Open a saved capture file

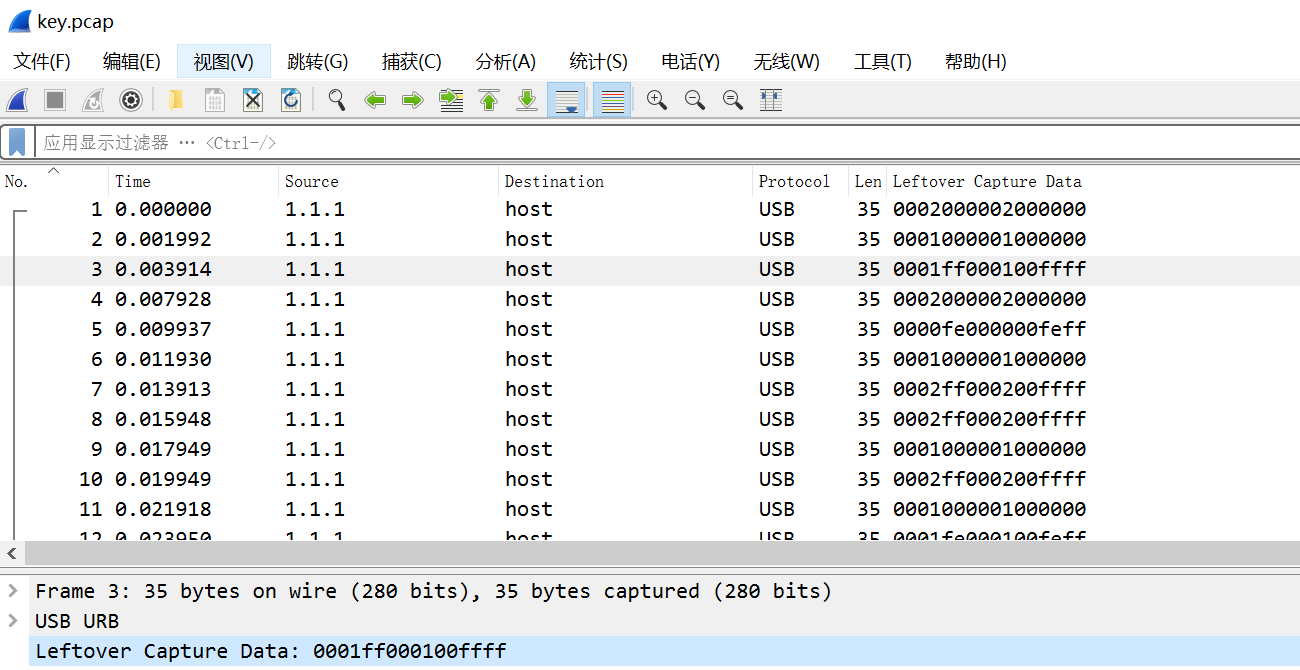(176, 100)
